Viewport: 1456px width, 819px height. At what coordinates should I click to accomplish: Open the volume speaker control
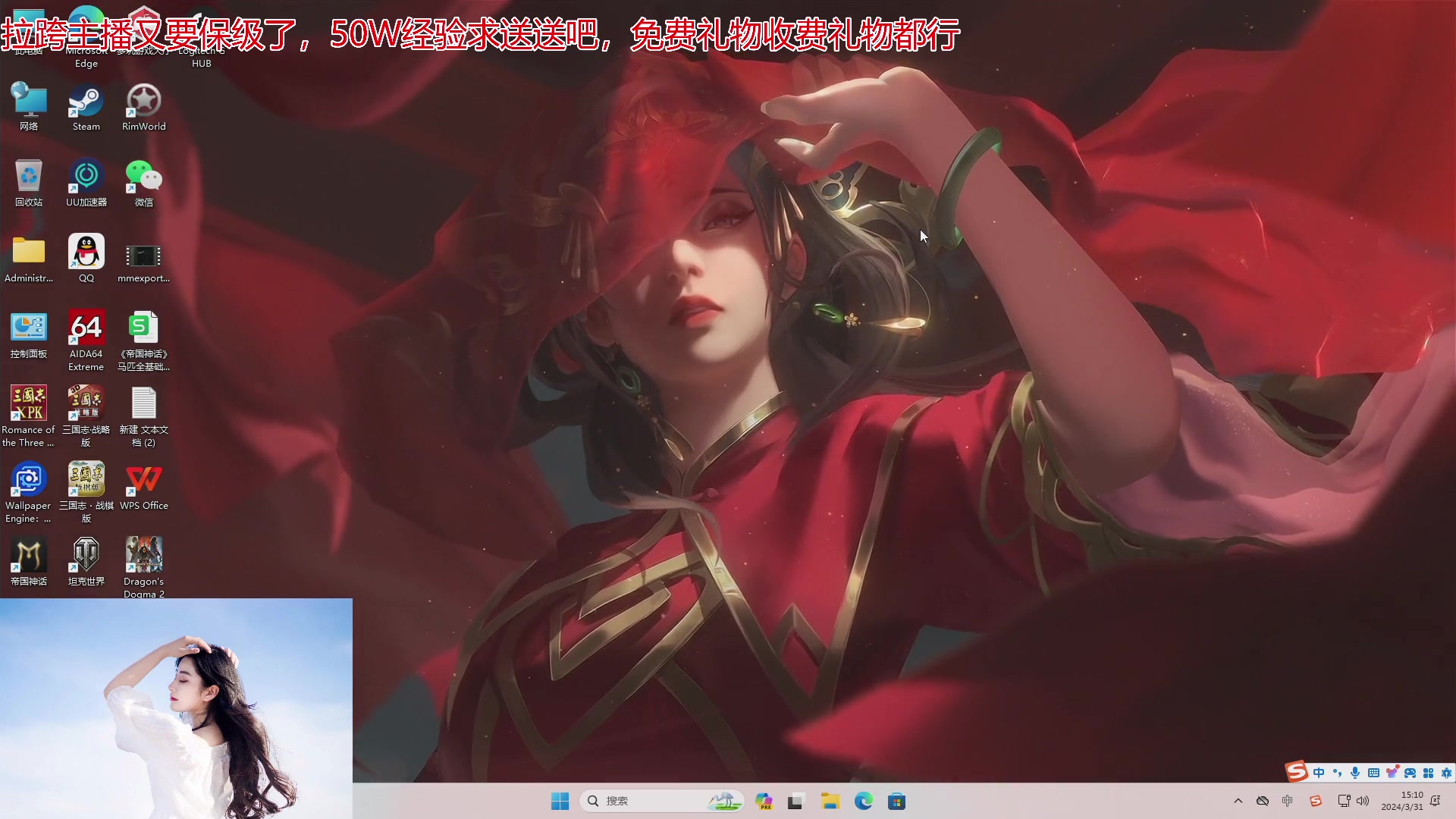pos(1363,801)
